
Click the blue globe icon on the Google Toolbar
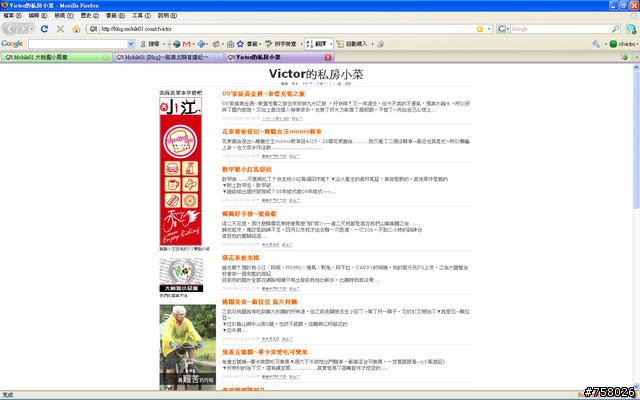coord(177,44)
